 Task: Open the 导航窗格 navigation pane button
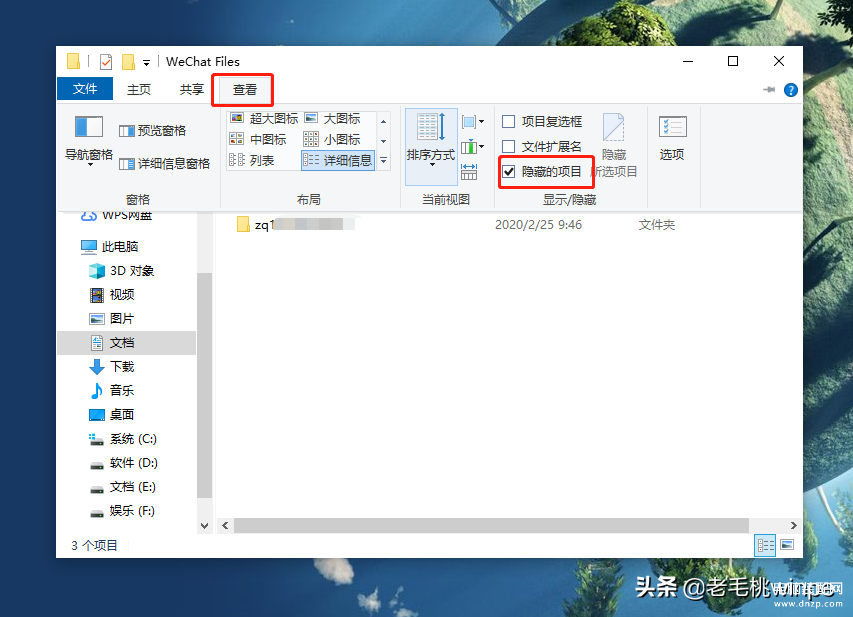click(89, 139)
